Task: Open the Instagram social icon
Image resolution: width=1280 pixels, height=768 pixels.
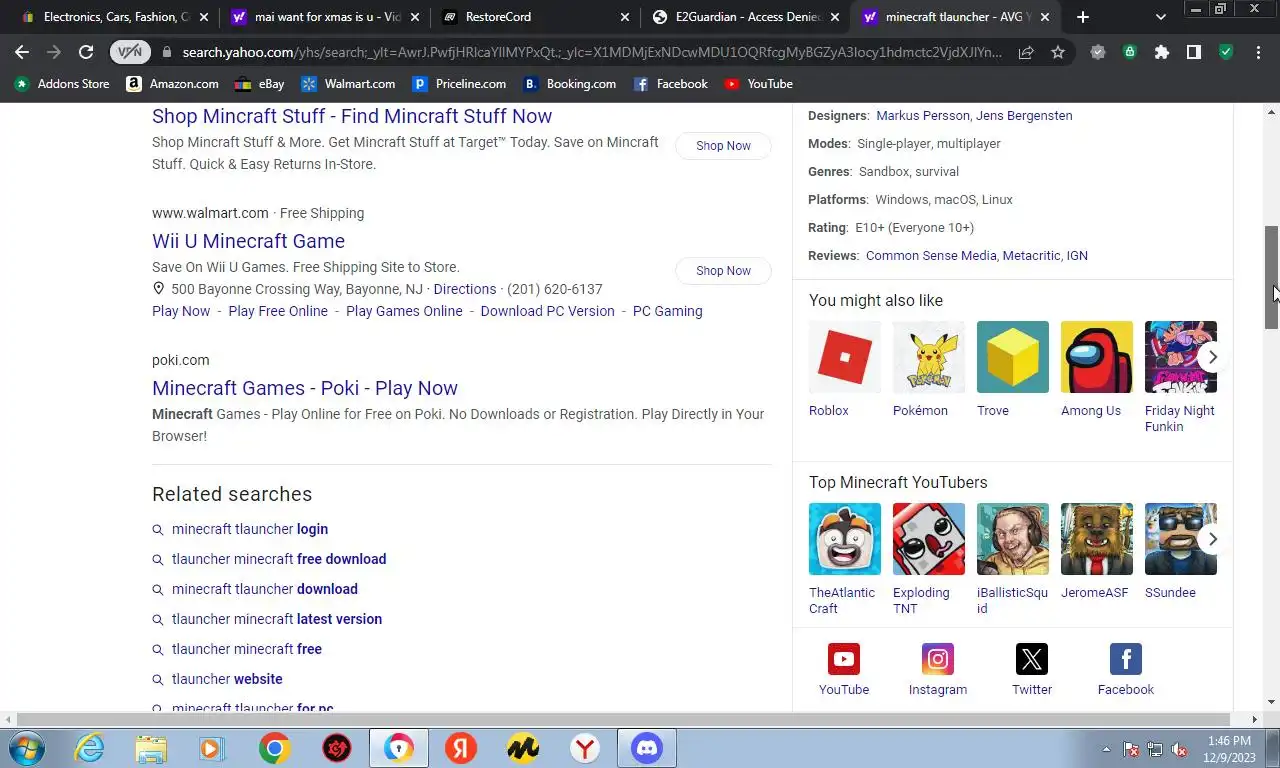Action: 938,659
